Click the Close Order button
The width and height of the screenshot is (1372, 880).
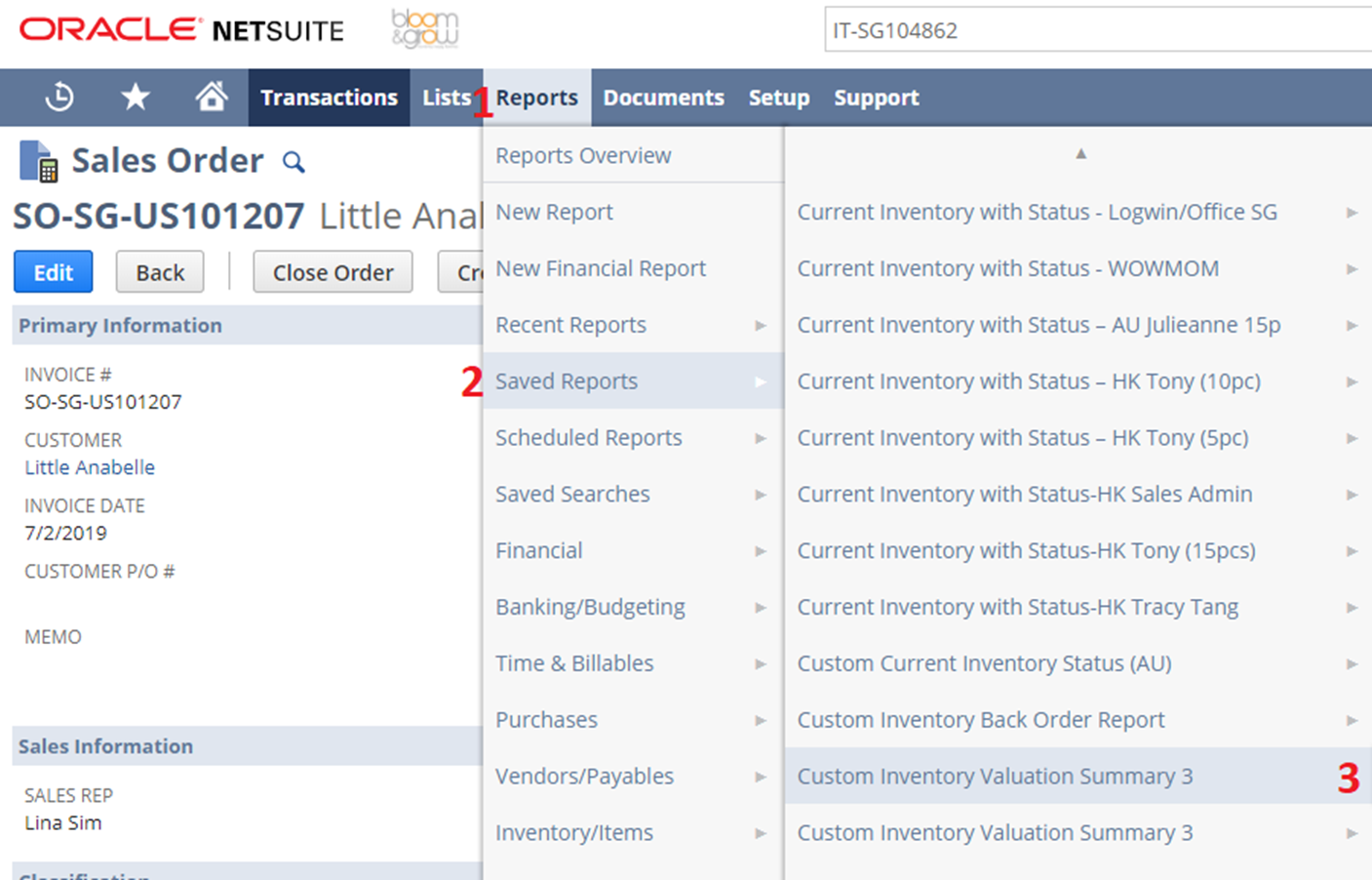333,272
